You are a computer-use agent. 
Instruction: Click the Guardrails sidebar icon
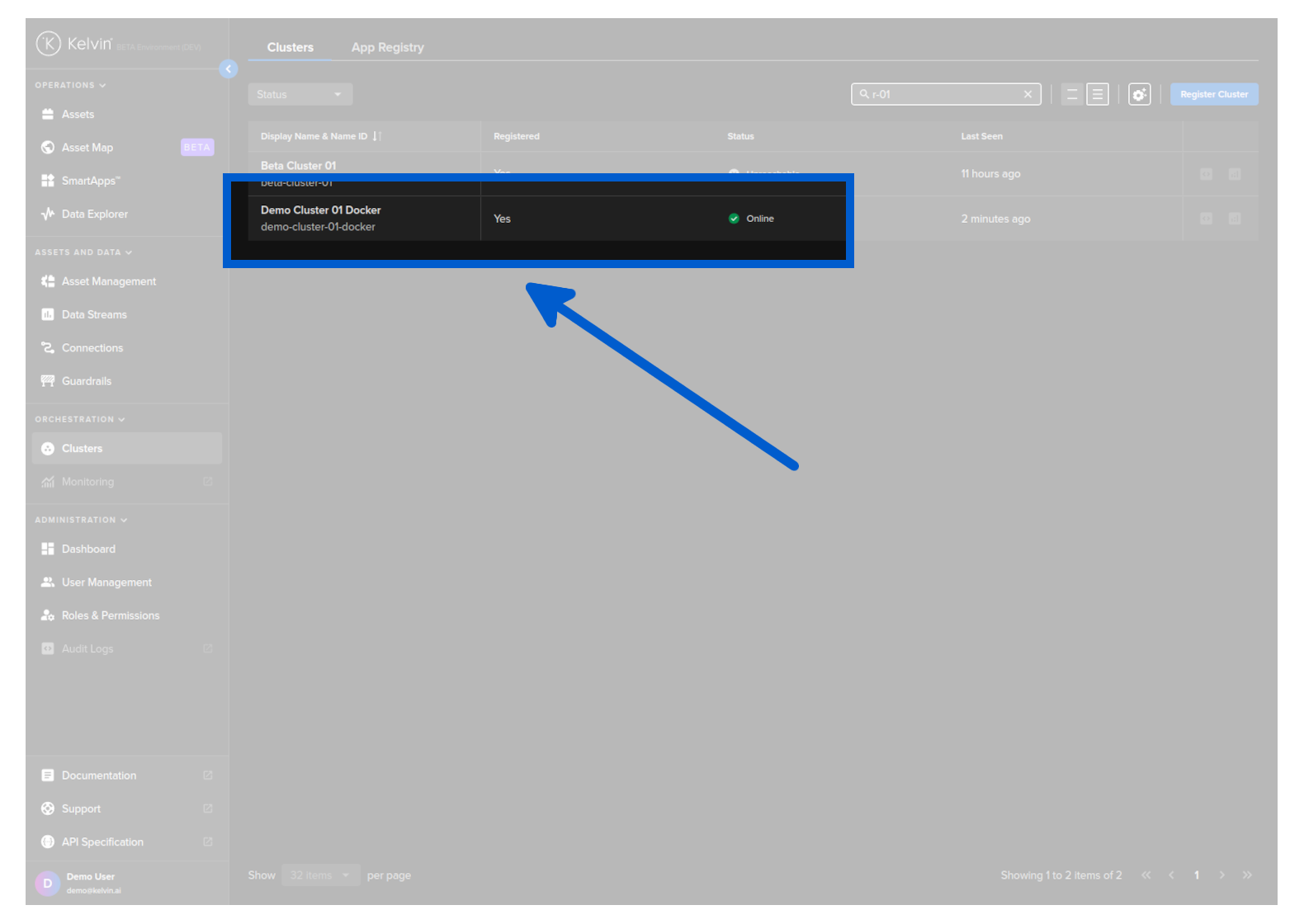(48, 381)
